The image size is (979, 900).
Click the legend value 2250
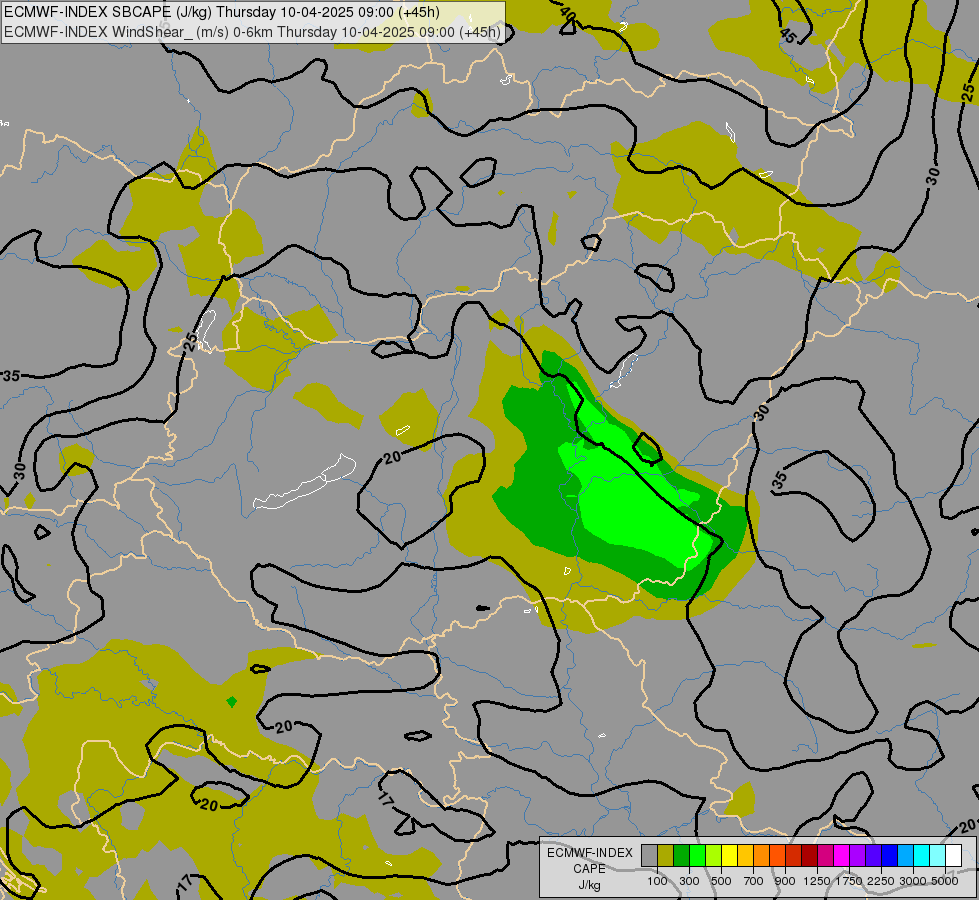[x=881, y=881]
